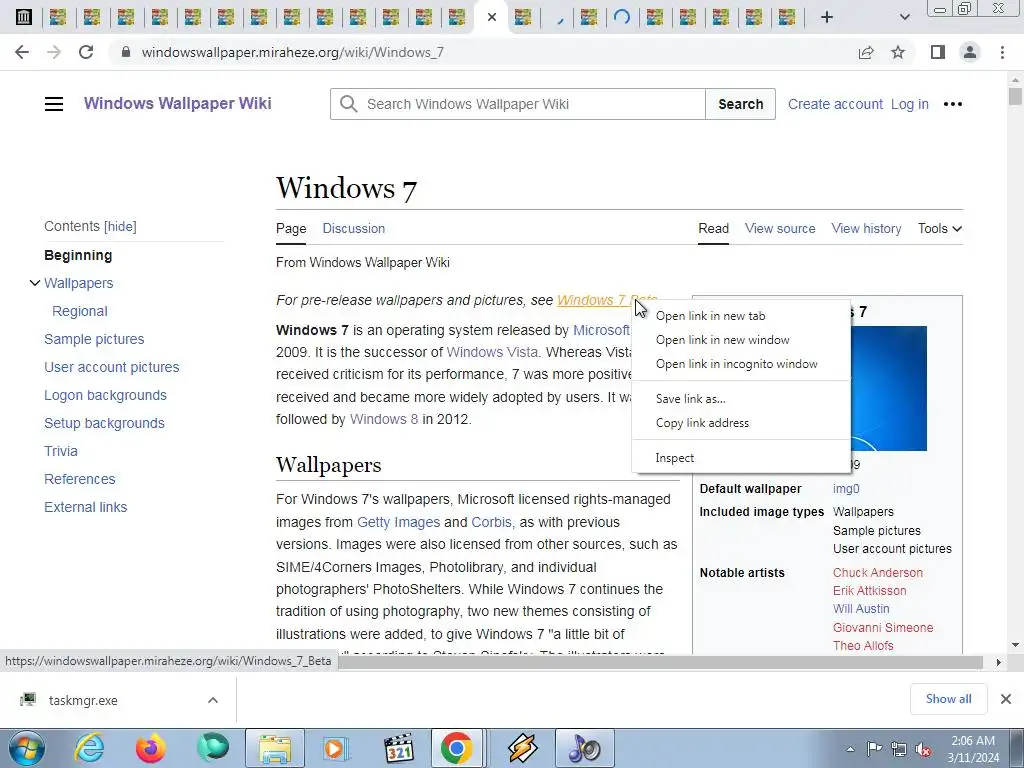Screen dimensions: 1024x768
Task: Jump to Setup backgrounds section
Action: (x=104, y=423)
